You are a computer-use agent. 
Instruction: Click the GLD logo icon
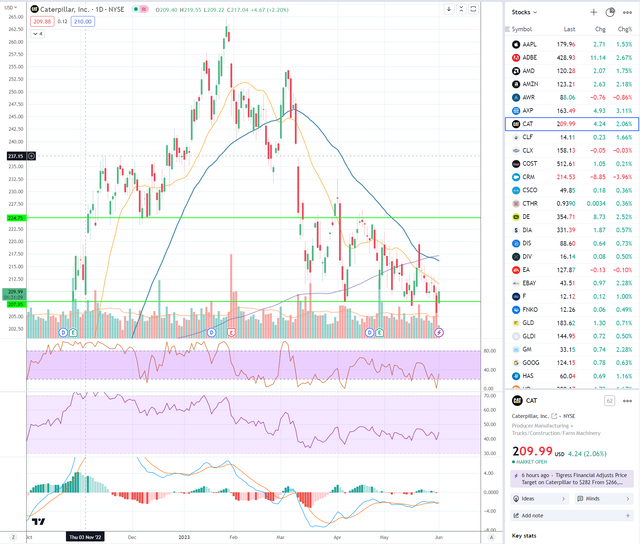click(516, 323)
